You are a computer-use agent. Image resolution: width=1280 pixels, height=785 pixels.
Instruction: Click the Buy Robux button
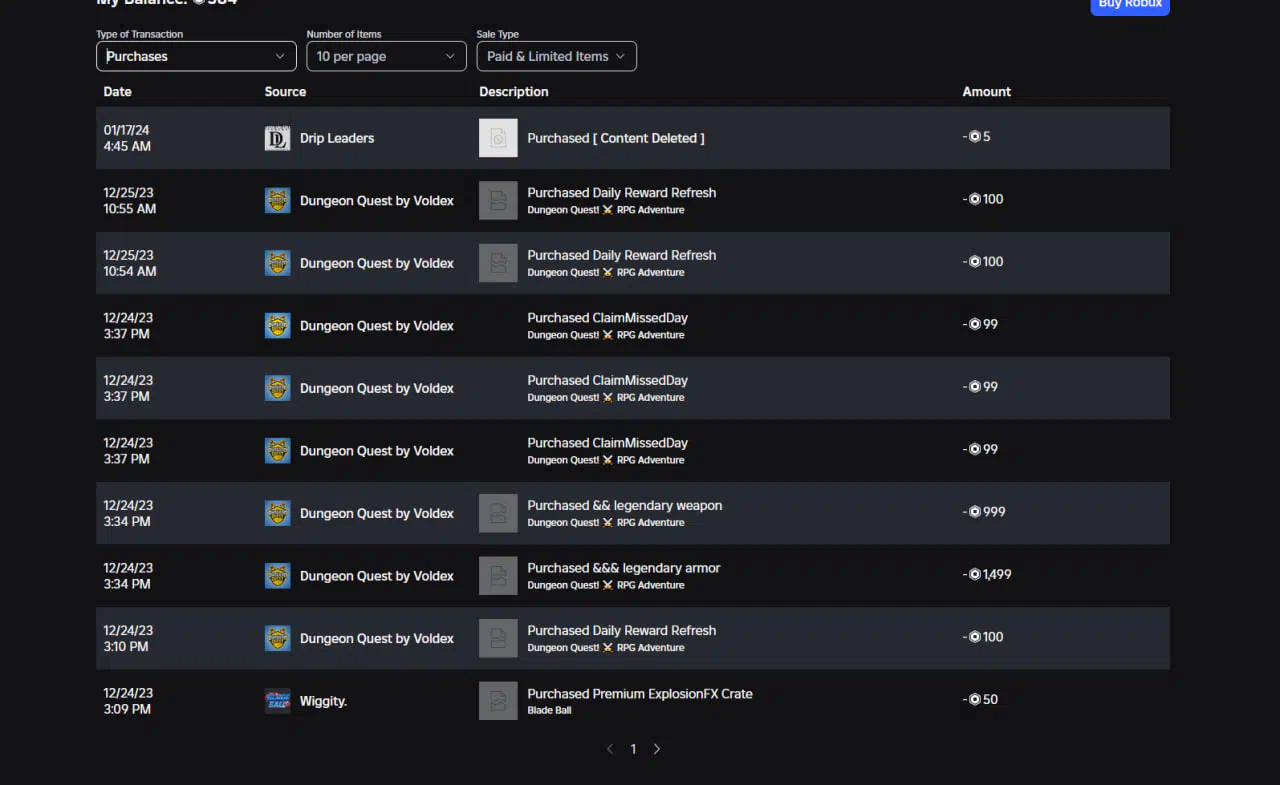(1129, 5)
